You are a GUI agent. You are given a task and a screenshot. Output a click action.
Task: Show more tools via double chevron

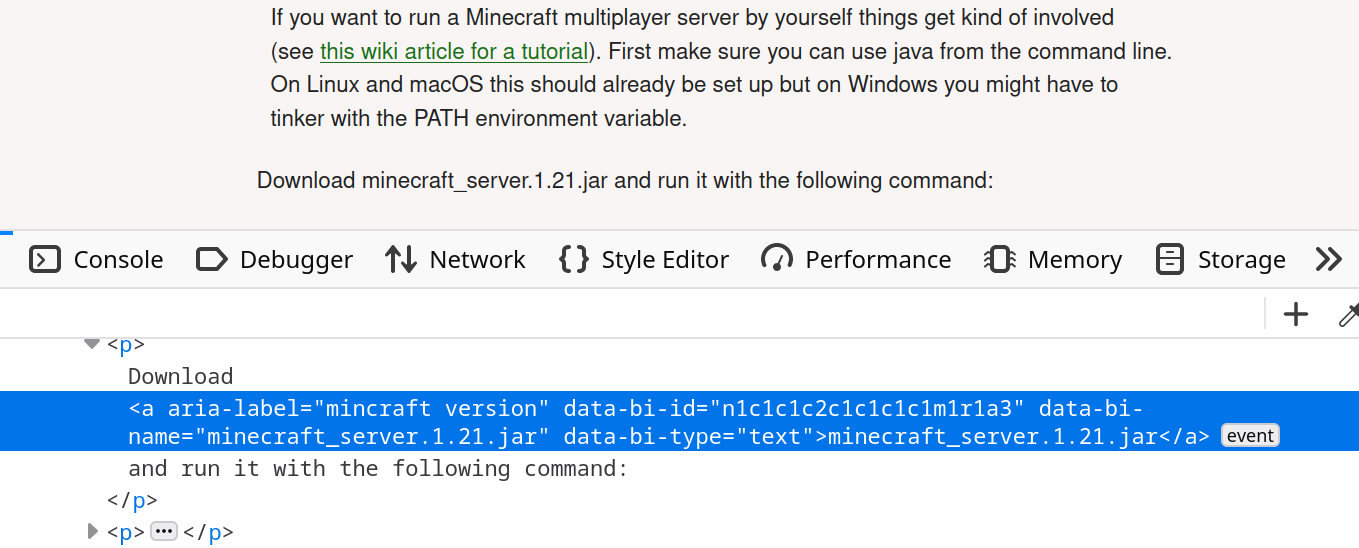click(x=1328, y=260)
